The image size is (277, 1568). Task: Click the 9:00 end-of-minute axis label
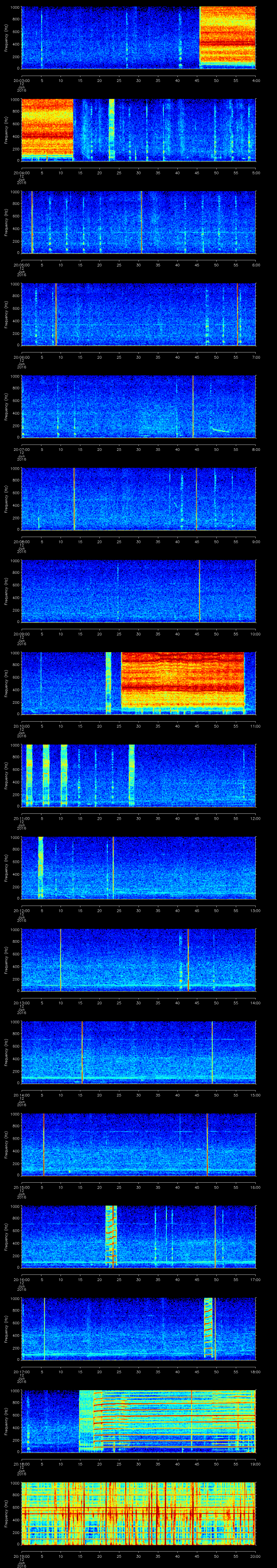pos(256,542)
